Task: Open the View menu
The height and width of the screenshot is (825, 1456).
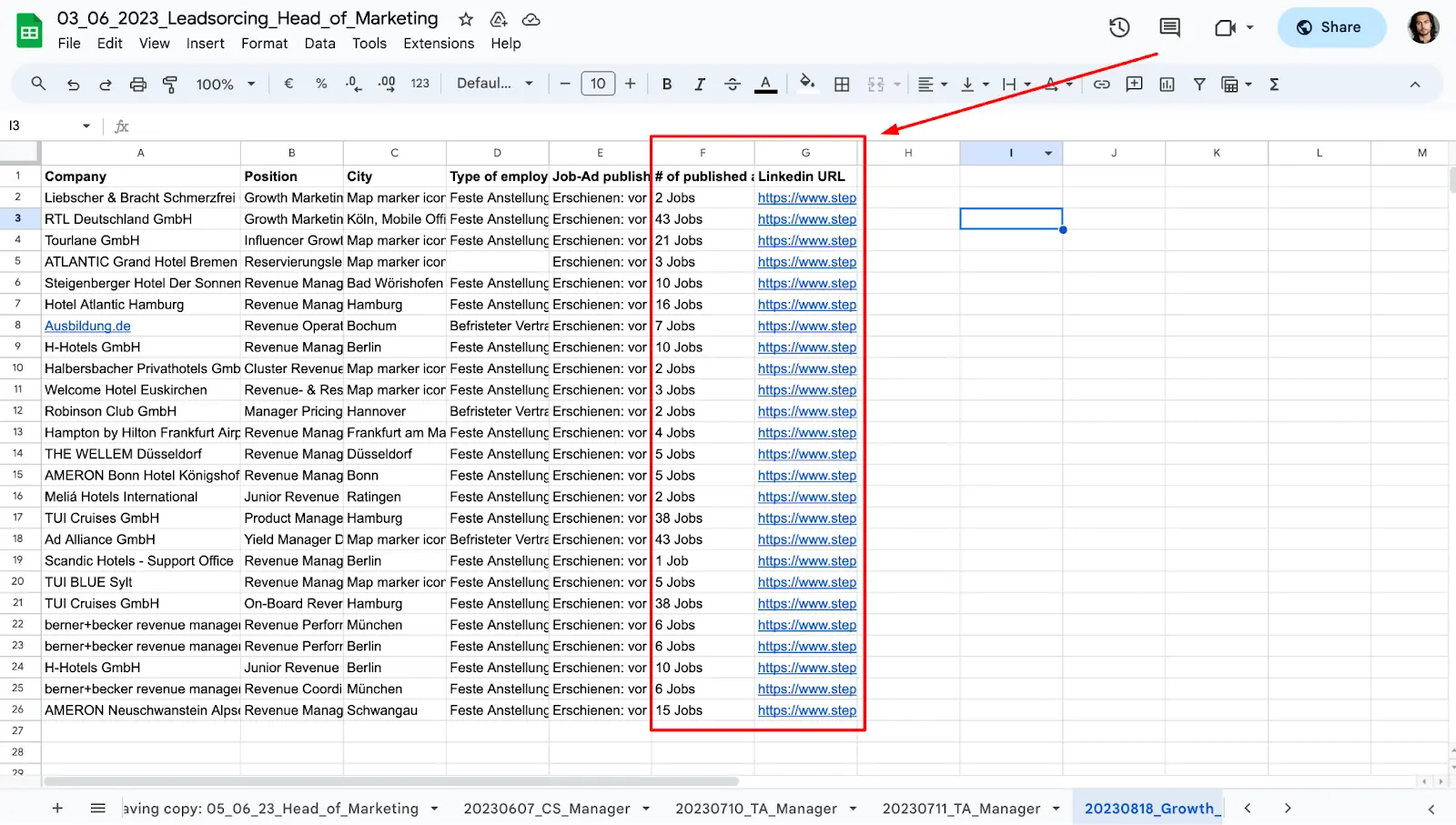Action: tap(154, 43)
